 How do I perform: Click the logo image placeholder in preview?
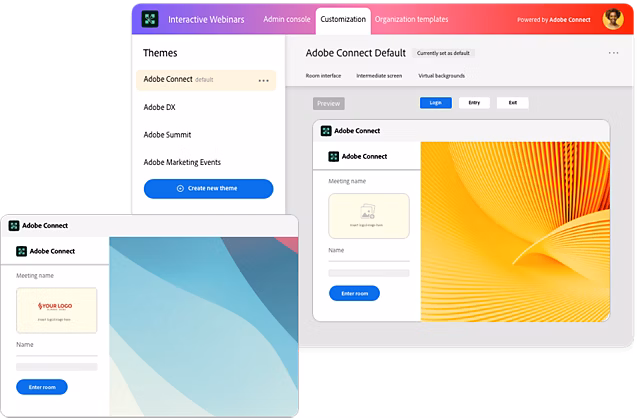point(369,216)
